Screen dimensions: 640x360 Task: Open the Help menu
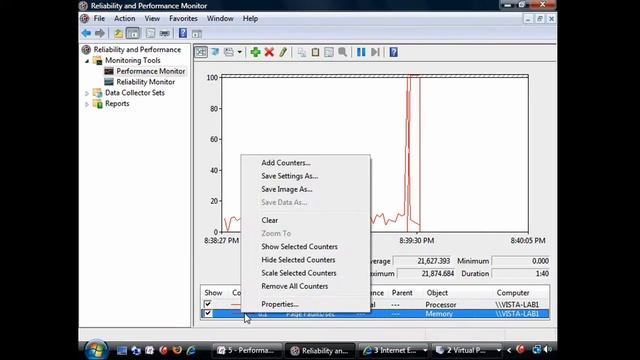point(250,18)
